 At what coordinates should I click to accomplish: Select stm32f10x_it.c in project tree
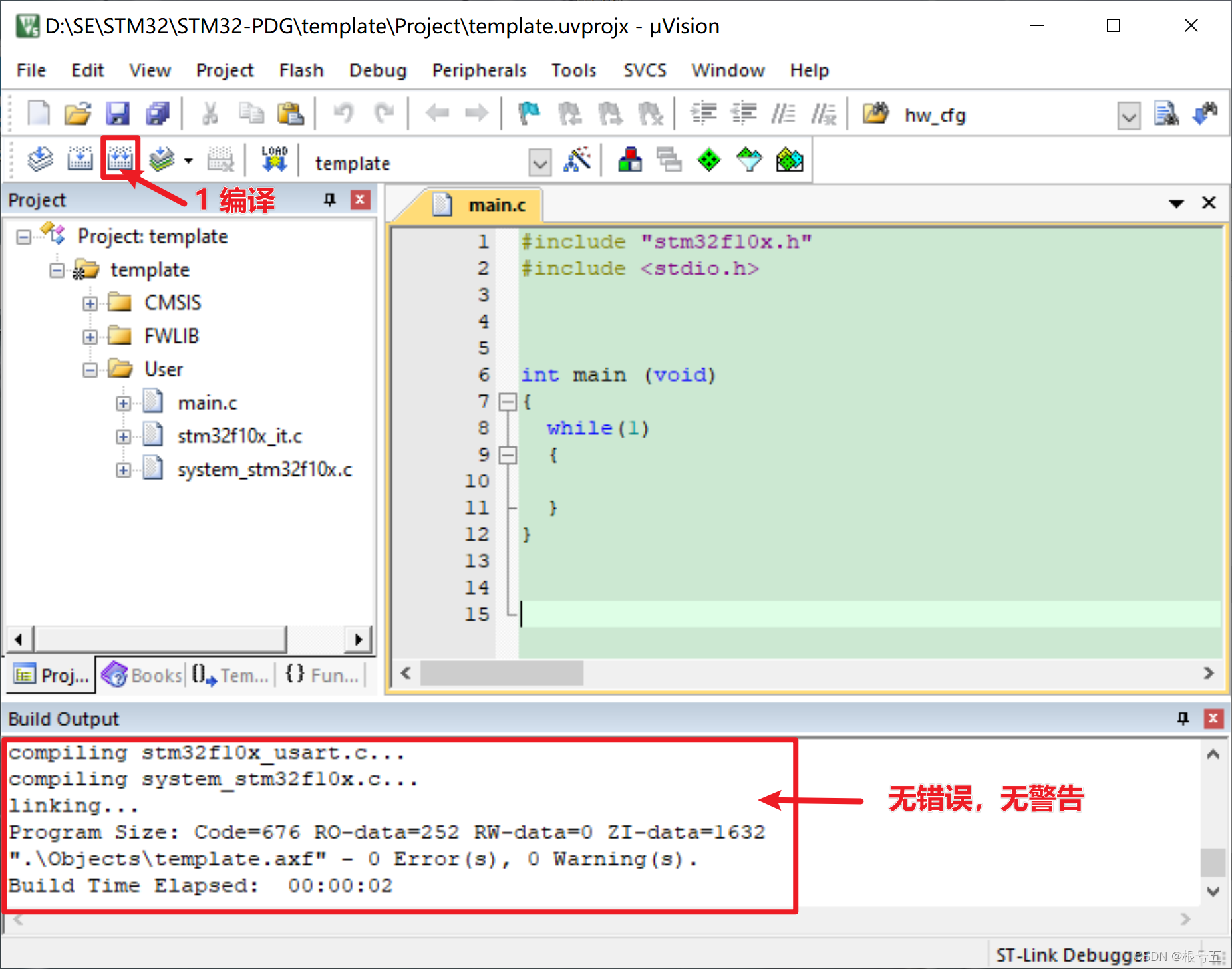click(x=239, y=436)
